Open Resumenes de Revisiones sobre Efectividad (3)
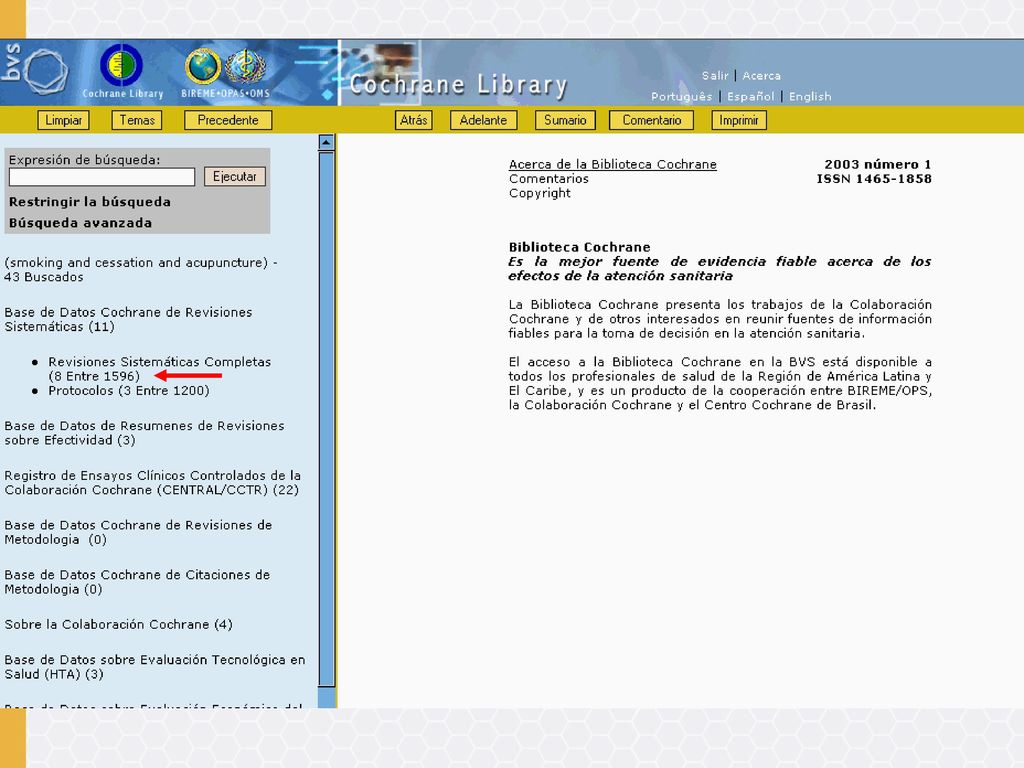The image size is (1024, 768). coord(144,433)
